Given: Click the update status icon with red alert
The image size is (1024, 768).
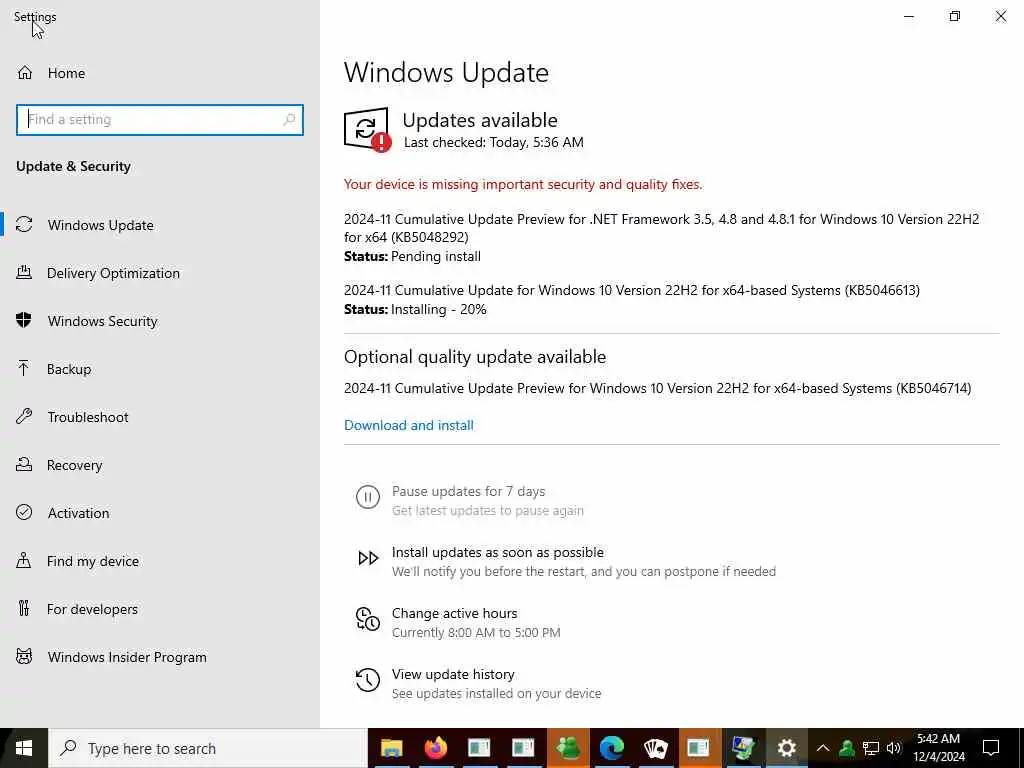Looking at the screenshot, I should (367, 129).
